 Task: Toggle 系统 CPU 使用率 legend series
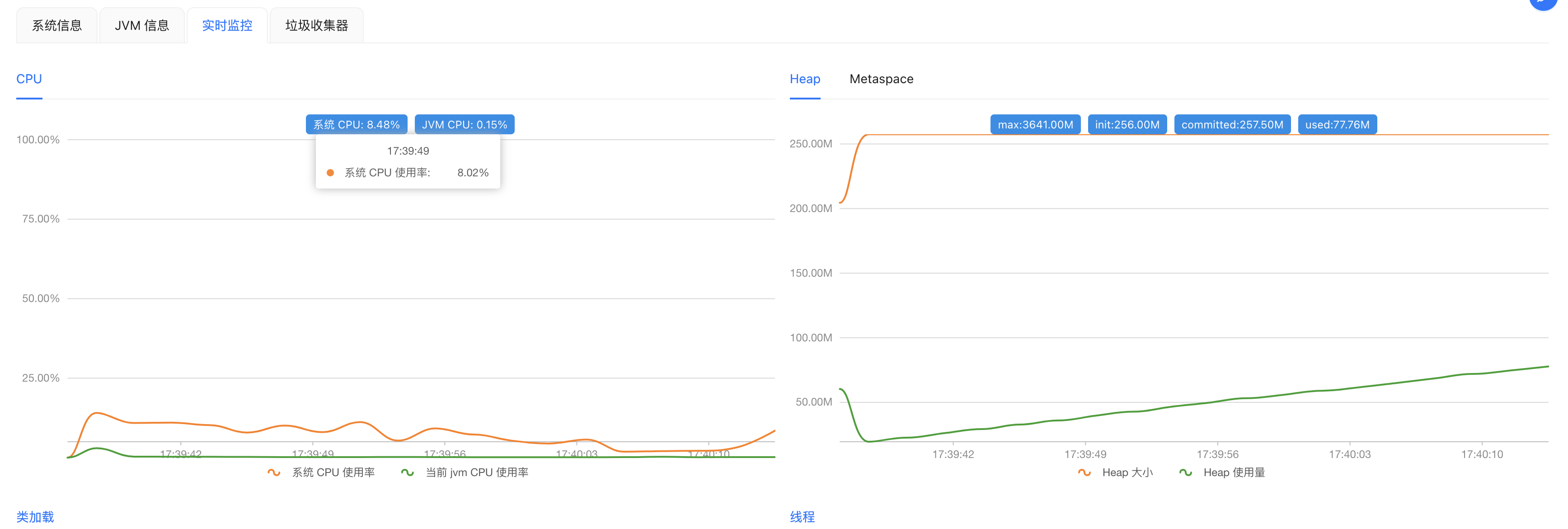(x=333, y=472)
